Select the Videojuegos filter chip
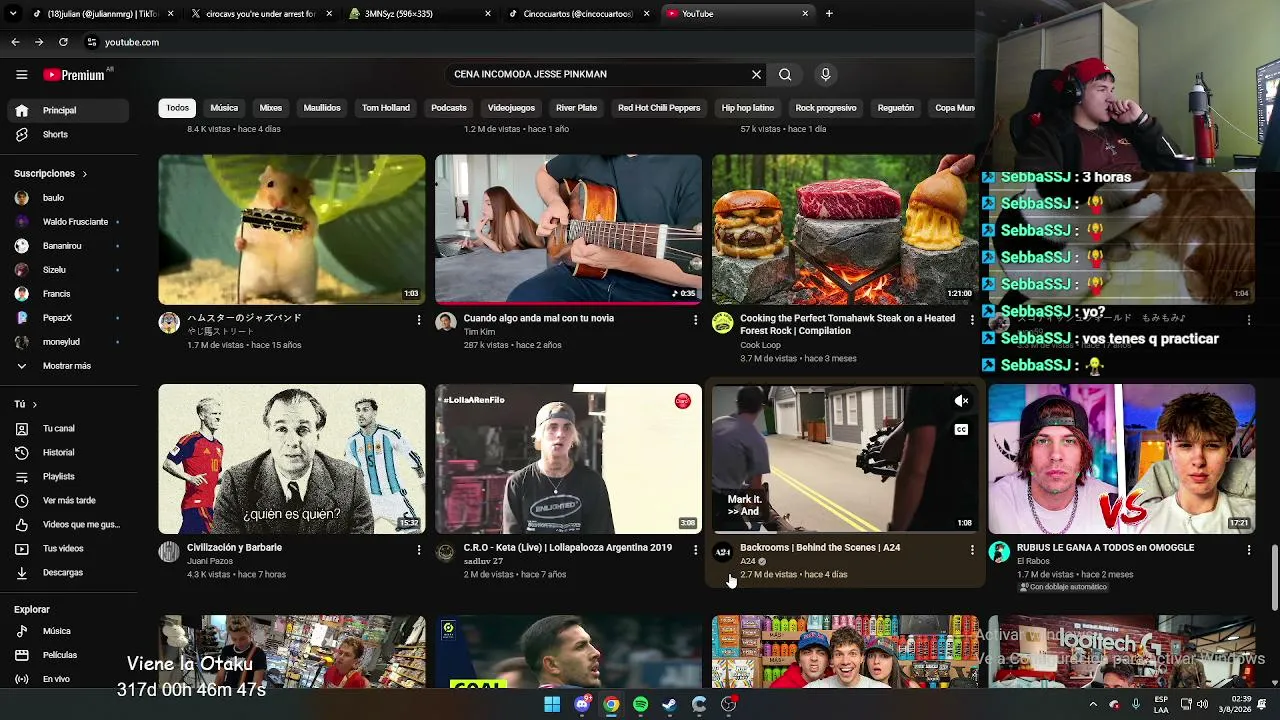 tap(511, 108)
